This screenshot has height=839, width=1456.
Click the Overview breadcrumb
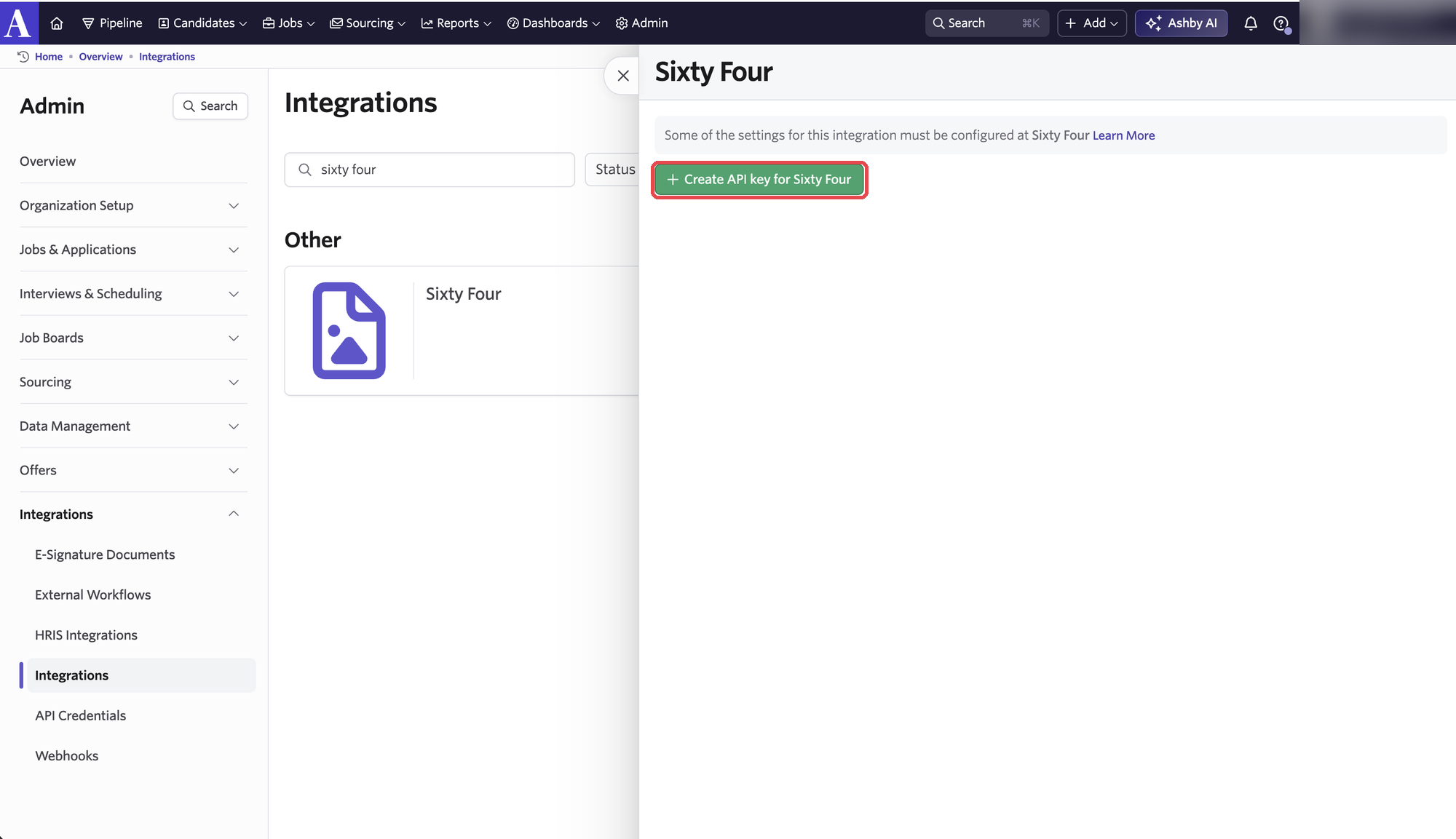100,57
